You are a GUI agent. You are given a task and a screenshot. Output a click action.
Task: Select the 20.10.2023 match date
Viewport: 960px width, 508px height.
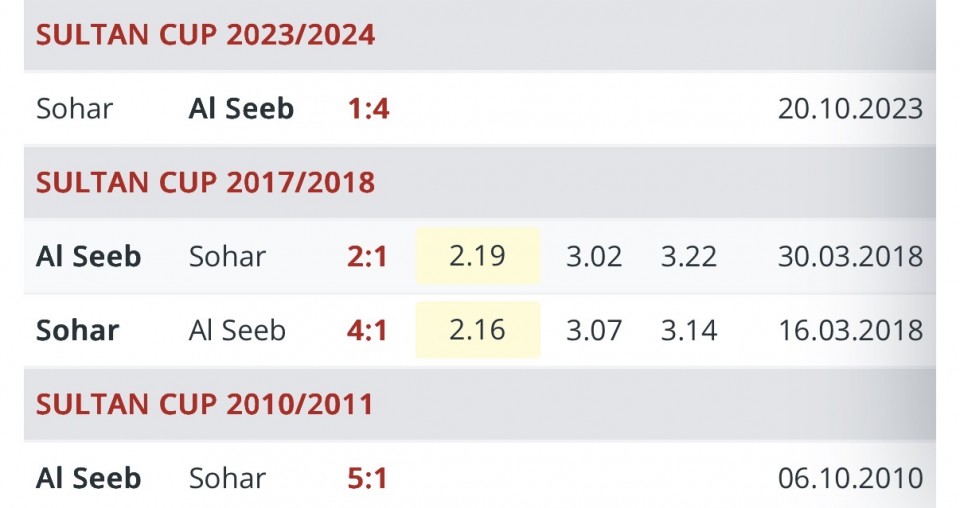pyautogui.click(x=850, y=108)
